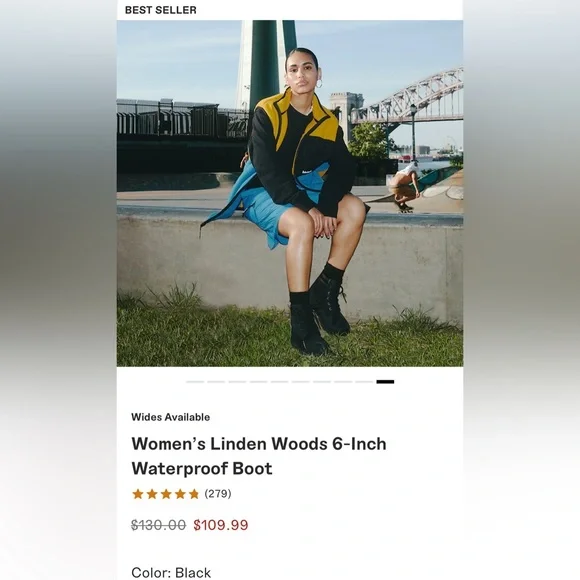Click the active black tenth slide indicator
This screenshot has height=580, width=580.
[x=385, y=382]
